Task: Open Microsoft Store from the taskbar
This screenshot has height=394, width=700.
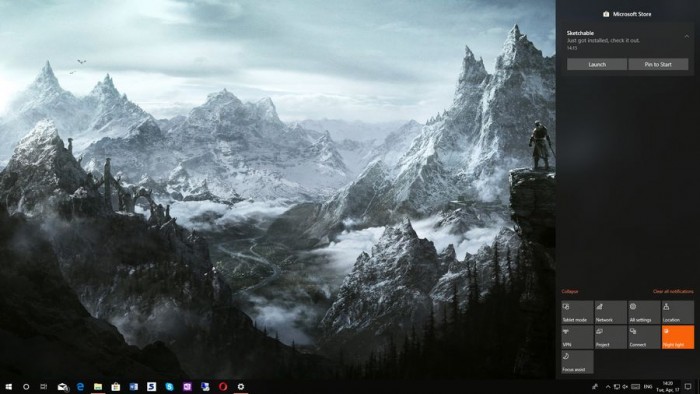Action: point(116,387)
